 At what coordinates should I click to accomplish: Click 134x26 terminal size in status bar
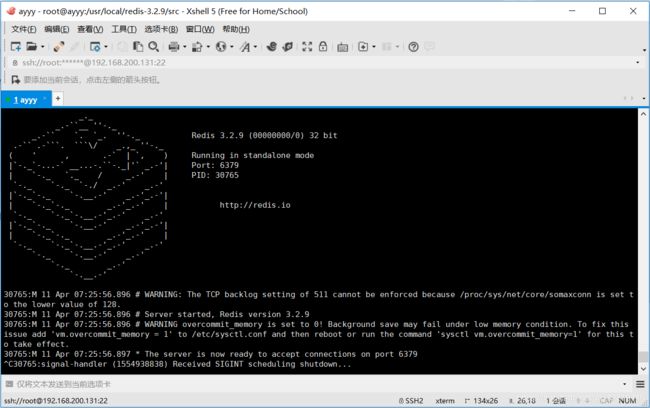click(481, 401)
